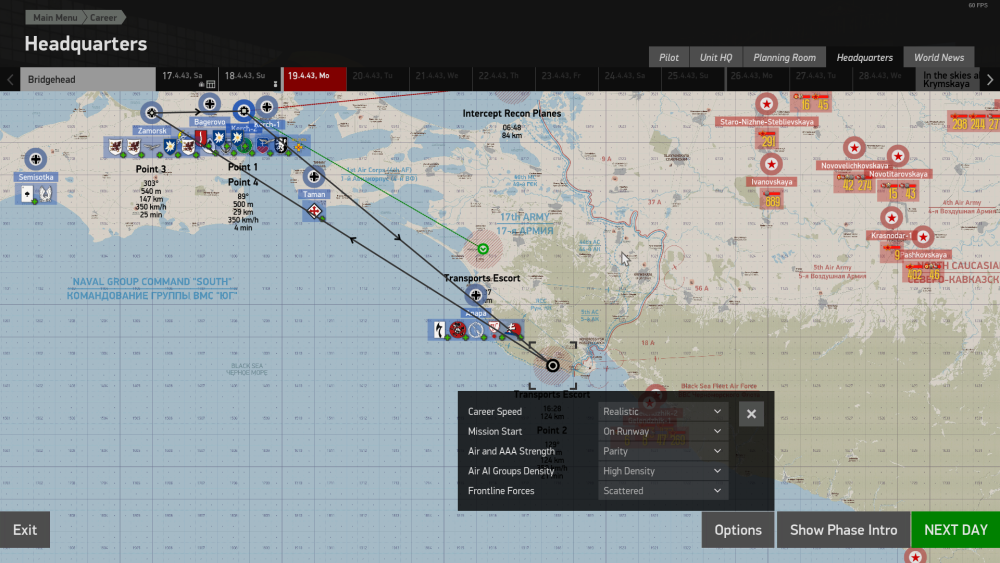
Task: Expand the Mission Start dropdown
Action: [x=663, y=432]
